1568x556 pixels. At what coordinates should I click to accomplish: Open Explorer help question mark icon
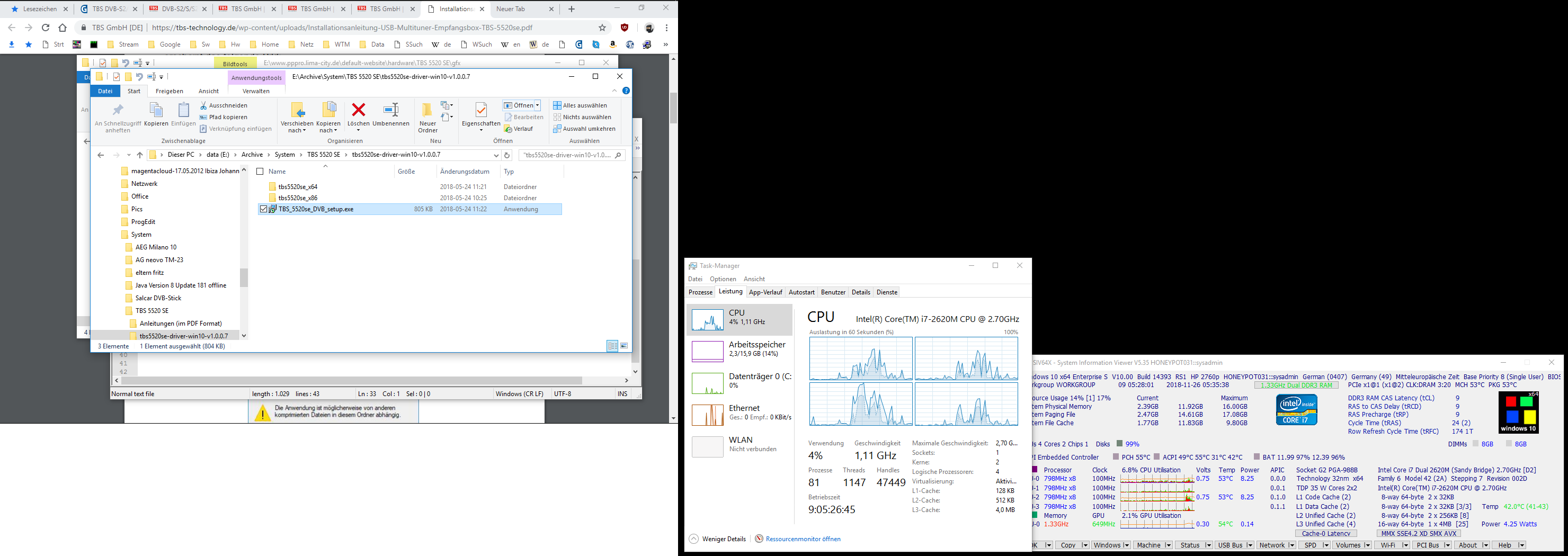pos(626,91)
